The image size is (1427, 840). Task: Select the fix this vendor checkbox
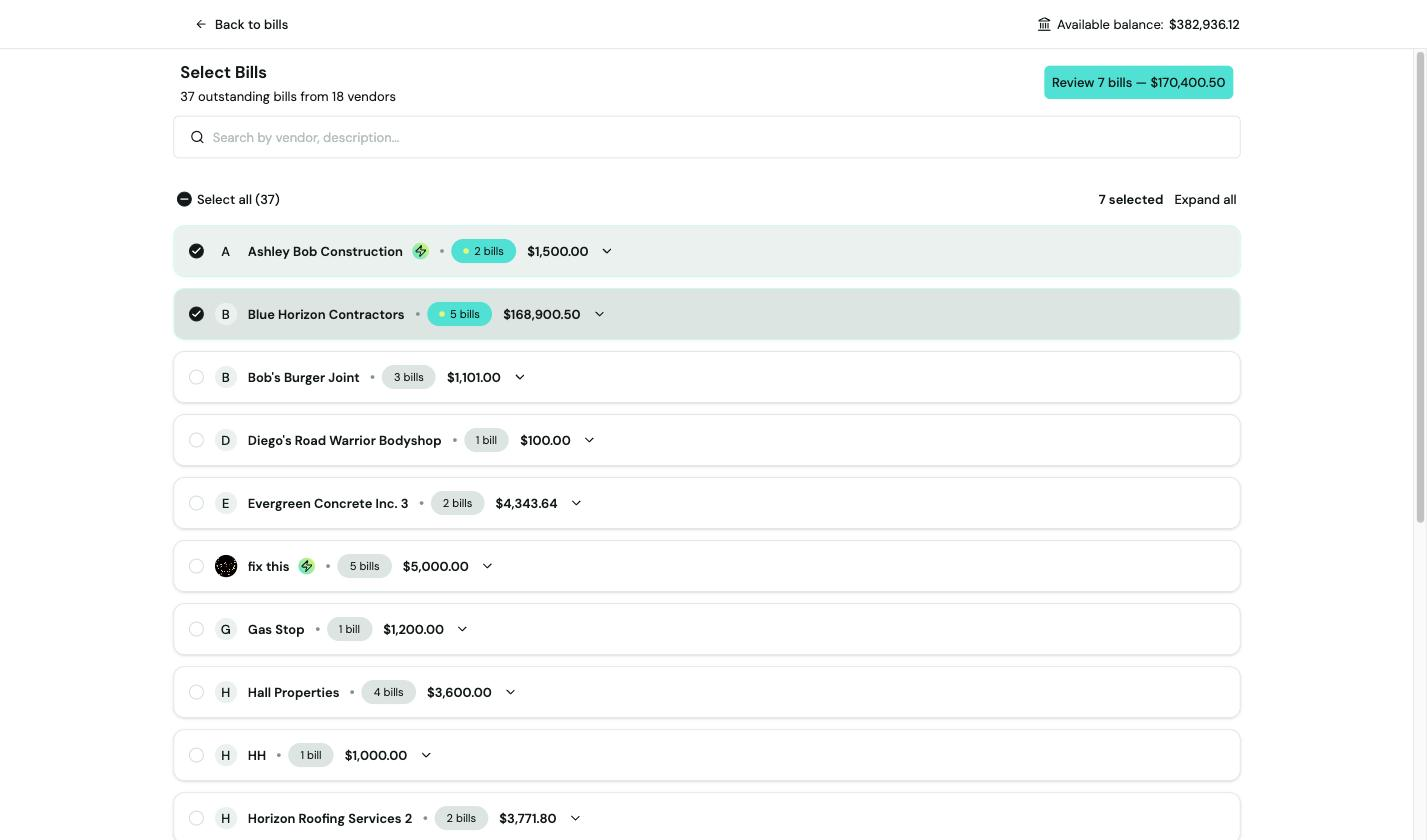196,566
